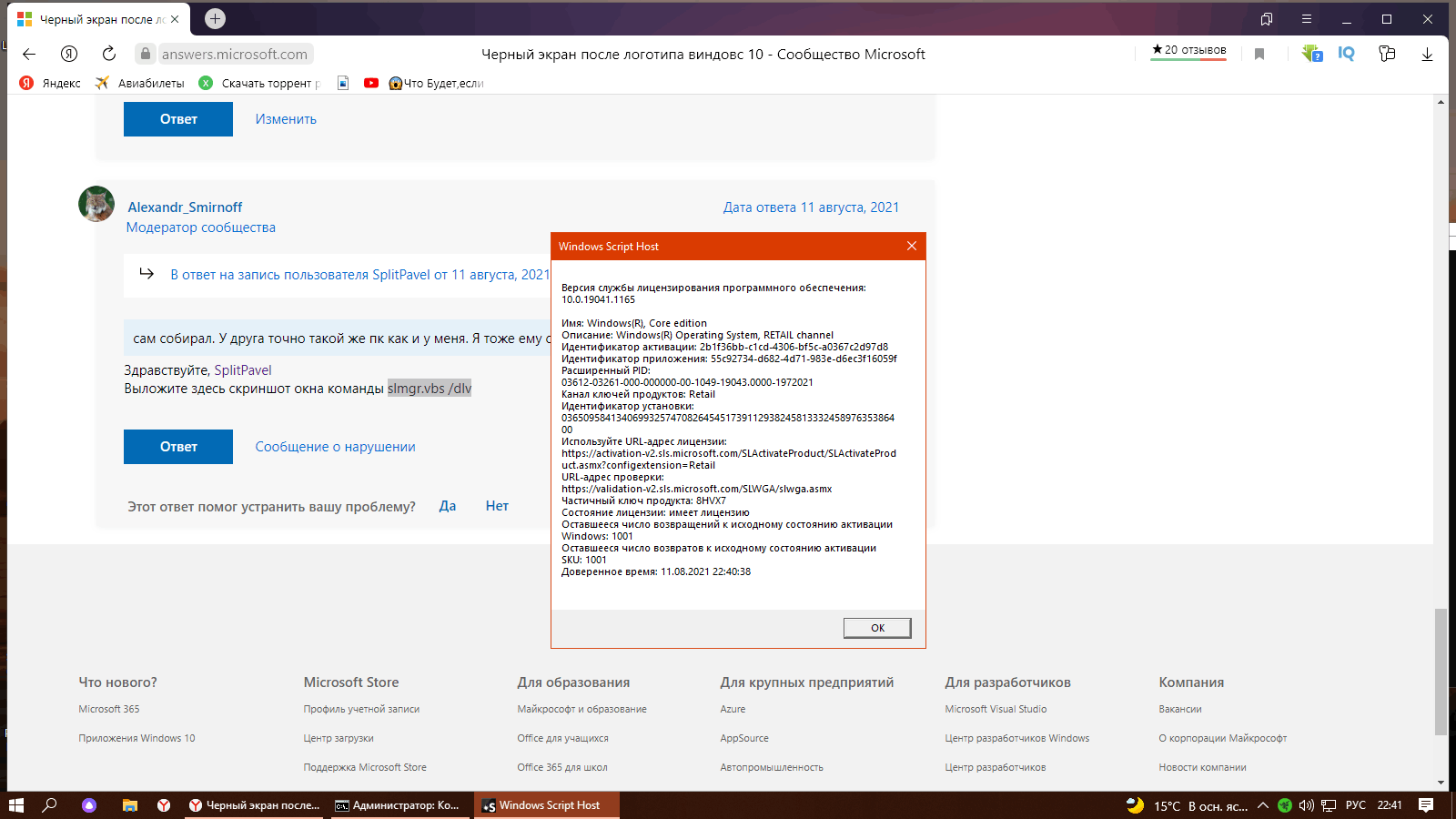Open 'Приложения Windows 10' footer link
1456x819 pixels.
136,738
